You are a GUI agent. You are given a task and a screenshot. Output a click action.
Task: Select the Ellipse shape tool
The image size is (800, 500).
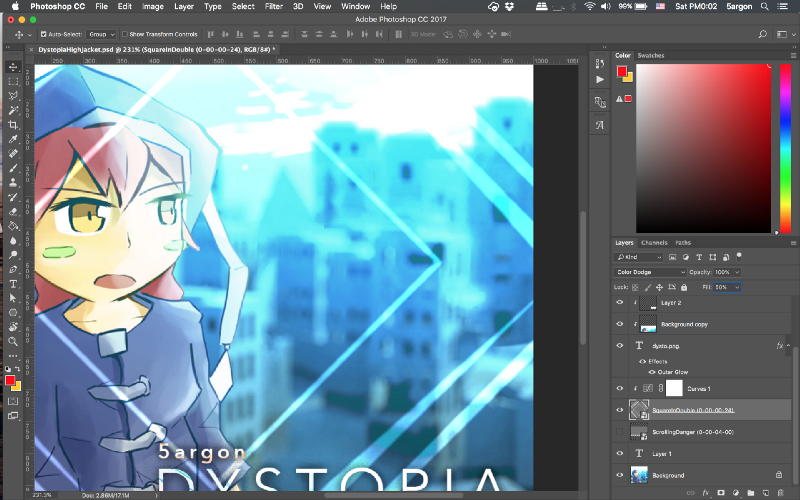pos(13,312)
